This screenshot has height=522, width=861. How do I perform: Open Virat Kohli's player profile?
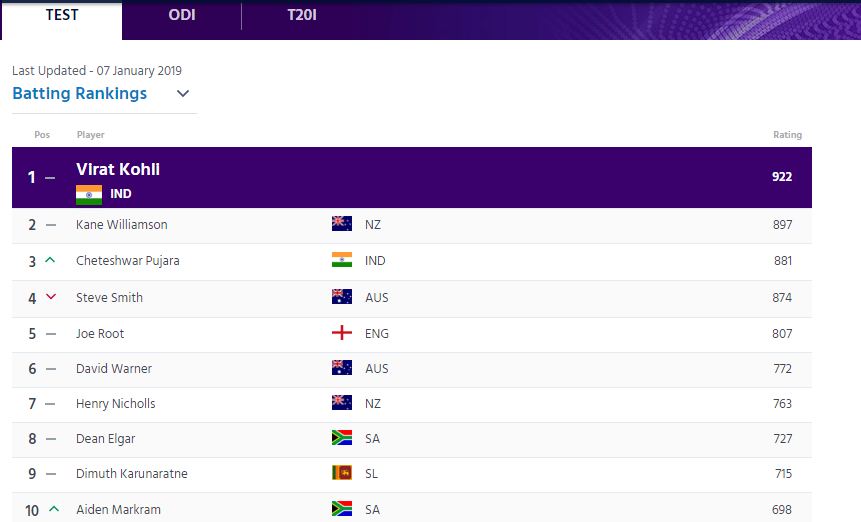(118, 169)
